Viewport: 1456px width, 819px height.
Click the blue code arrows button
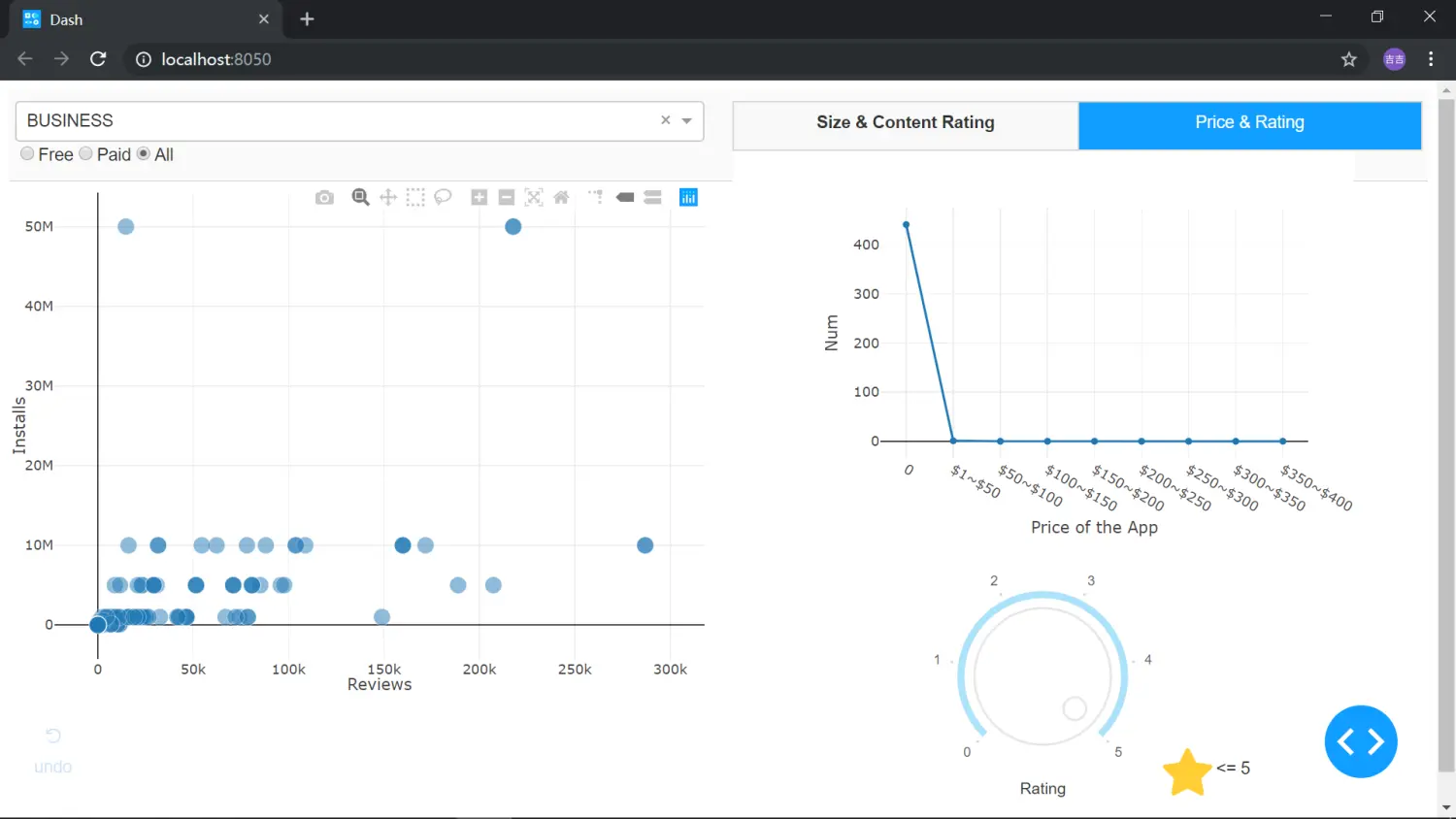(x=1361, y=741)
